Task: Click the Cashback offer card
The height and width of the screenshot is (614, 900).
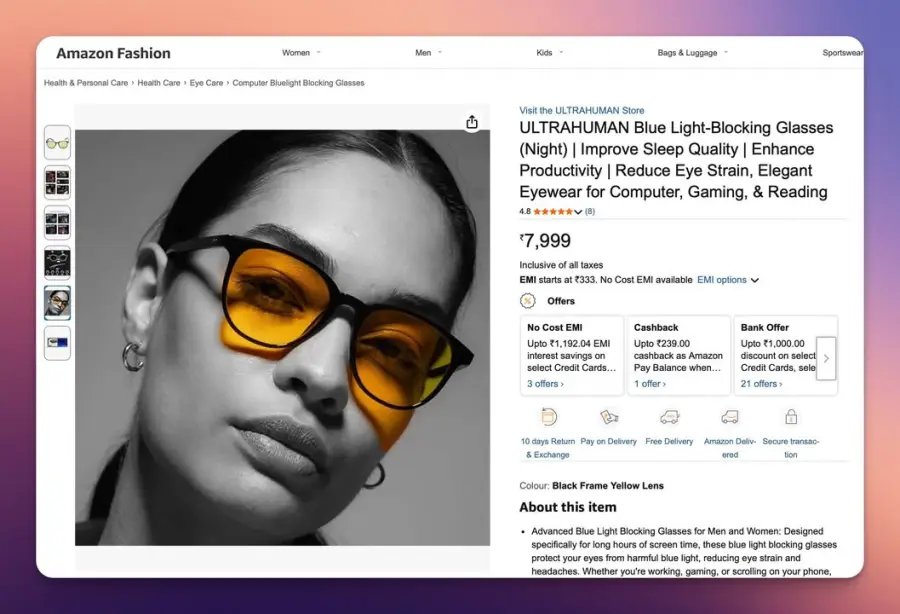Action: [678, 355]
